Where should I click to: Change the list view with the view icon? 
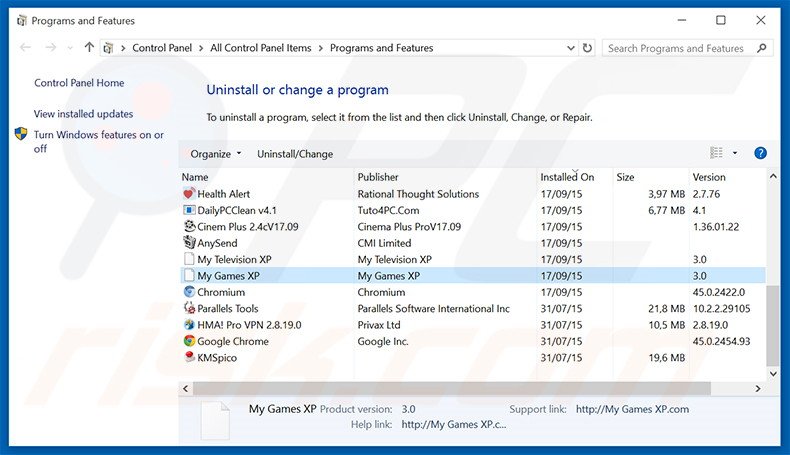716,153
